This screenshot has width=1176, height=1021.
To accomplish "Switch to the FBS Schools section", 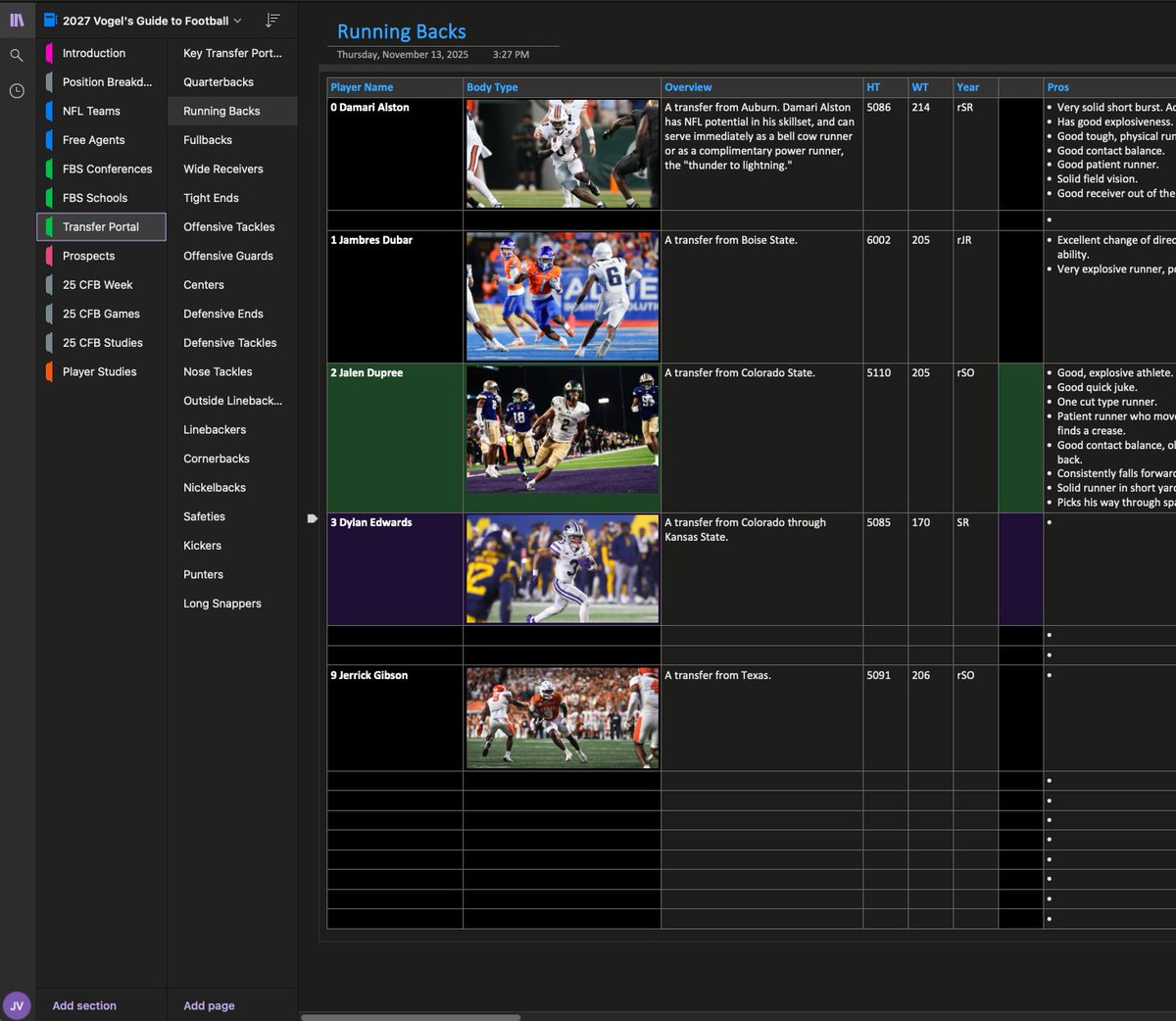I will pyautogui.click(x=101, y=198).
